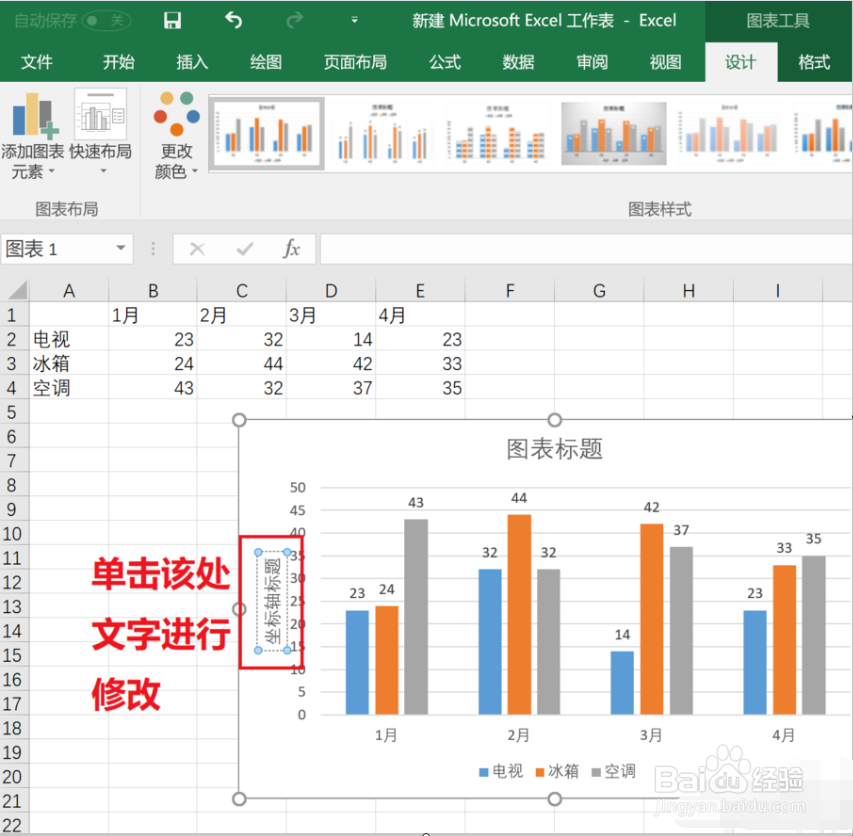Viewport: 853px width, 836px height.
Task: Click the 电视 legend entry
Action: pyautogui.click(x=500, y=771)
